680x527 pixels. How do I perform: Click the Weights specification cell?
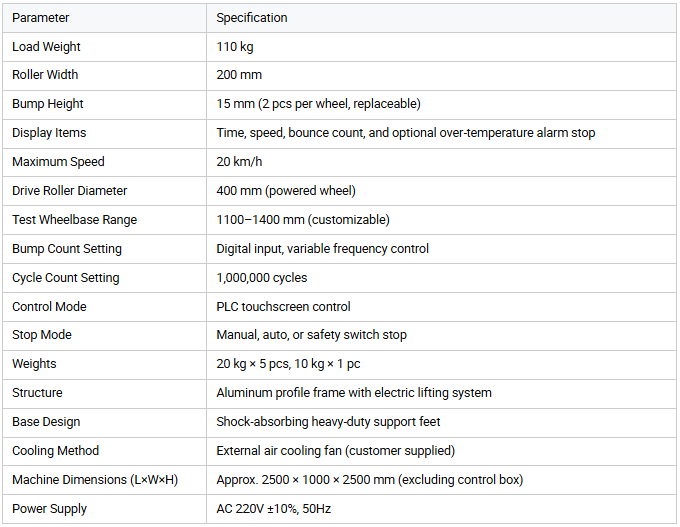[x=288, y=364]
